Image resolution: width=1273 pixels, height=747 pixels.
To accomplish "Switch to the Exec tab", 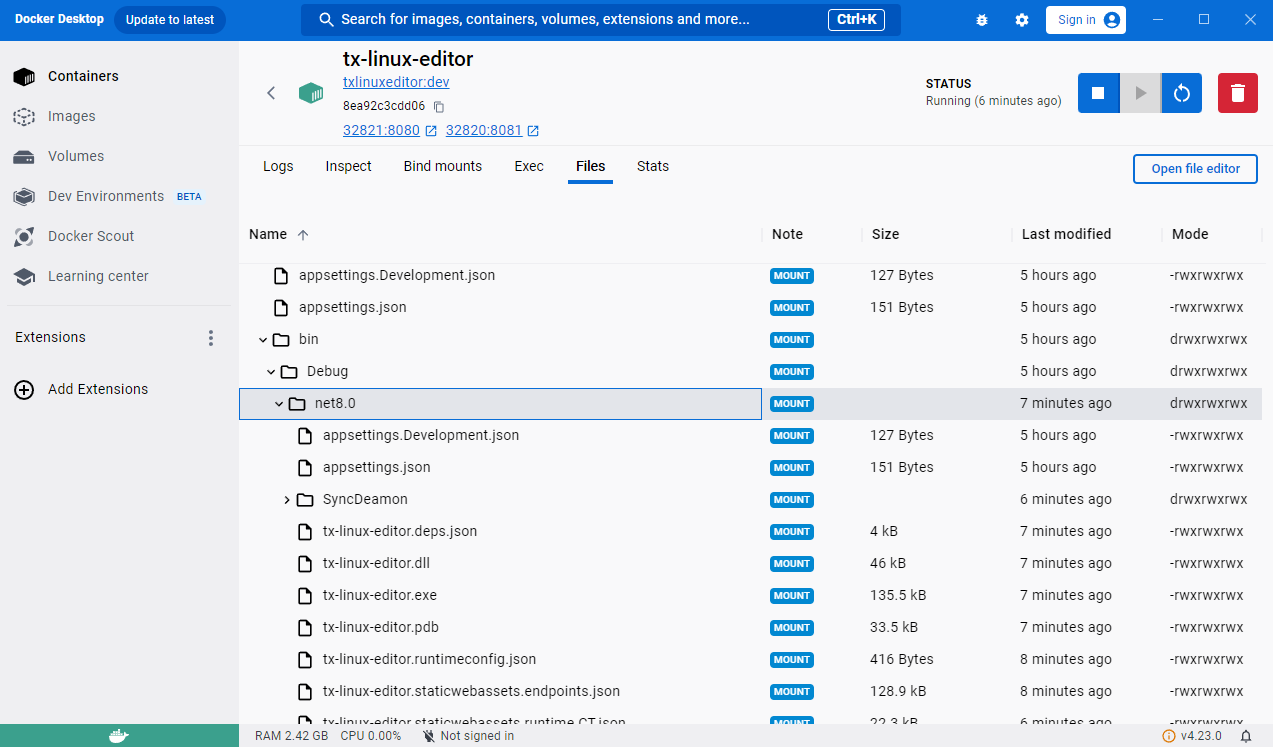I will point(529,166).
